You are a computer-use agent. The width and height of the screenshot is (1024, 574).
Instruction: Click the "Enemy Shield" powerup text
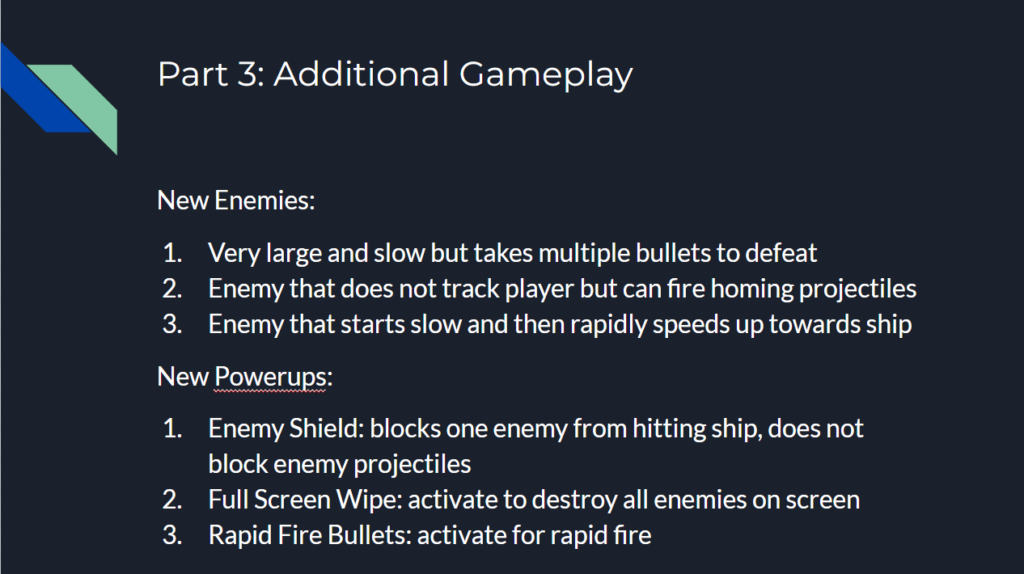284,429
